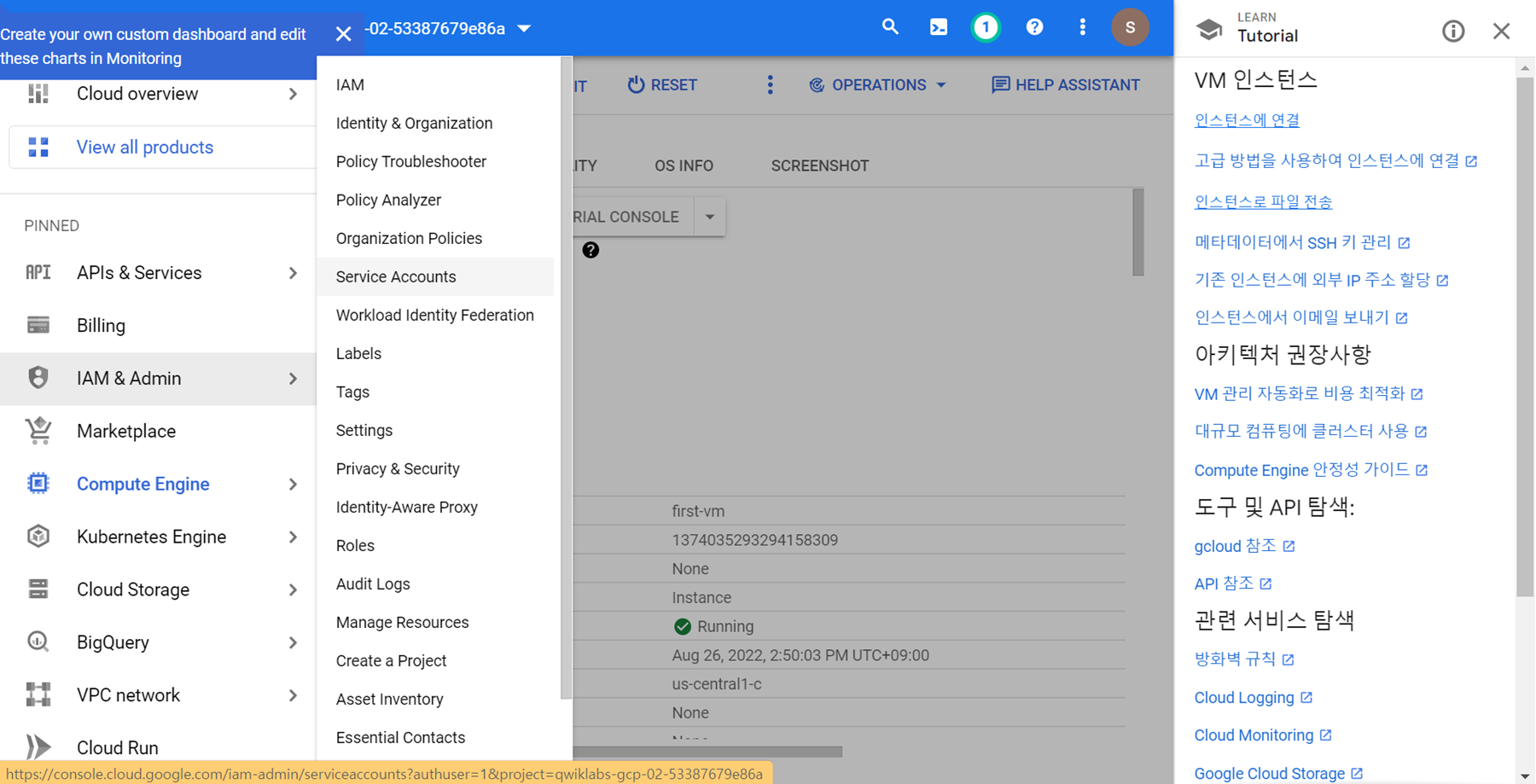
Task: Click the tutorial info icon
Action: (x=1453, y=32)
